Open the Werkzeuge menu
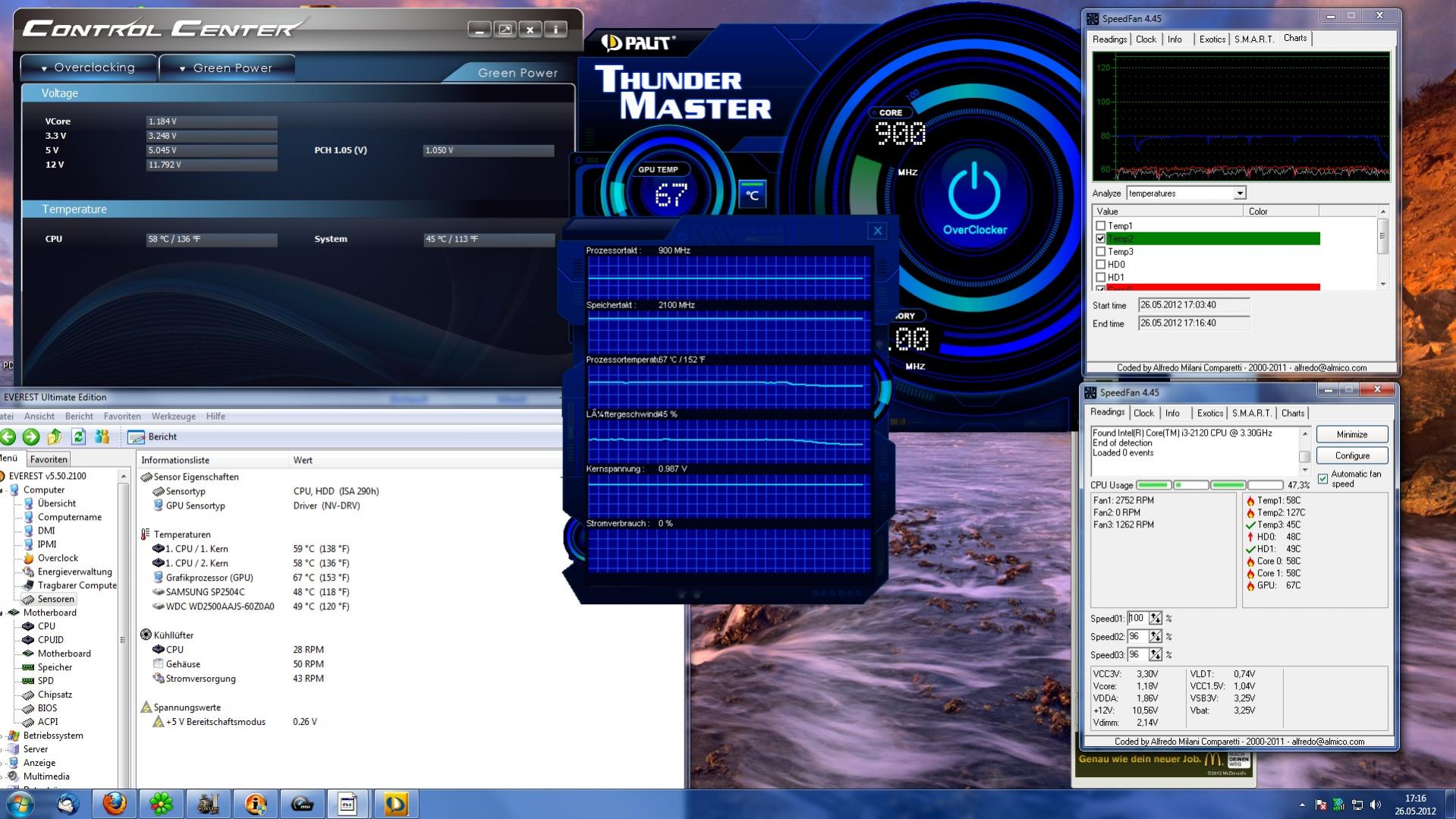1456x819 pixels. [x=173, y=416]
